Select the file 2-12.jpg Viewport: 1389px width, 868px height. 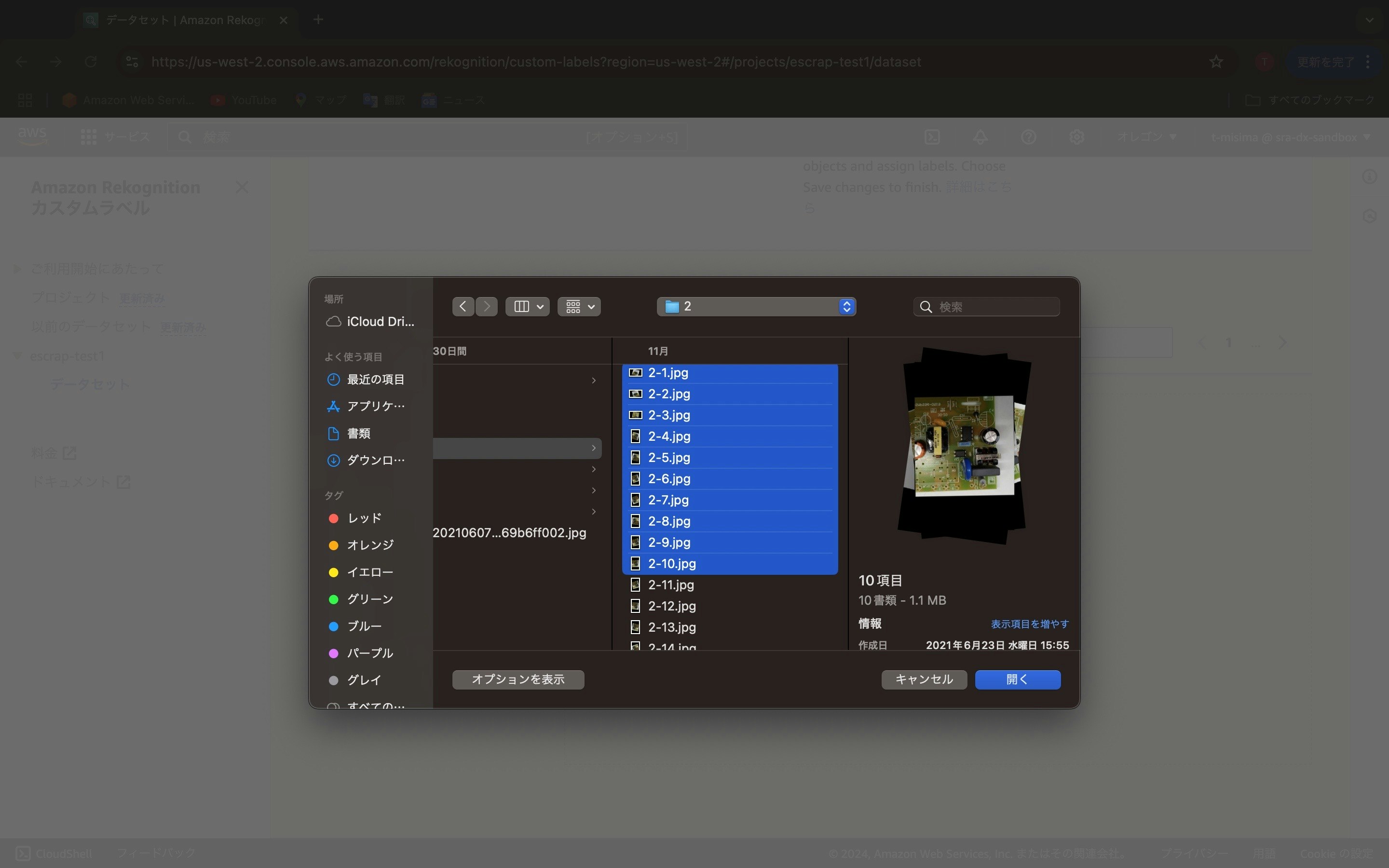click(x=671, y=606)
